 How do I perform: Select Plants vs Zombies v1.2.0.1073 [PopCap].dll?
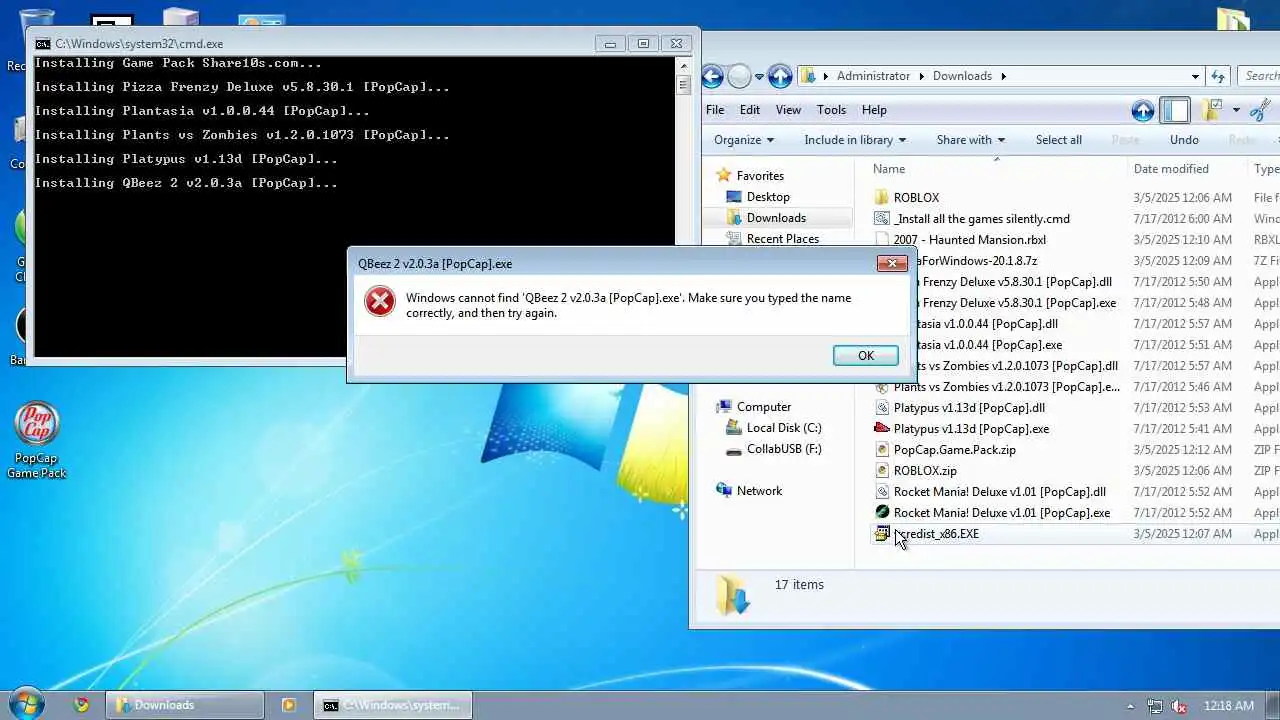pos(1006,366)
